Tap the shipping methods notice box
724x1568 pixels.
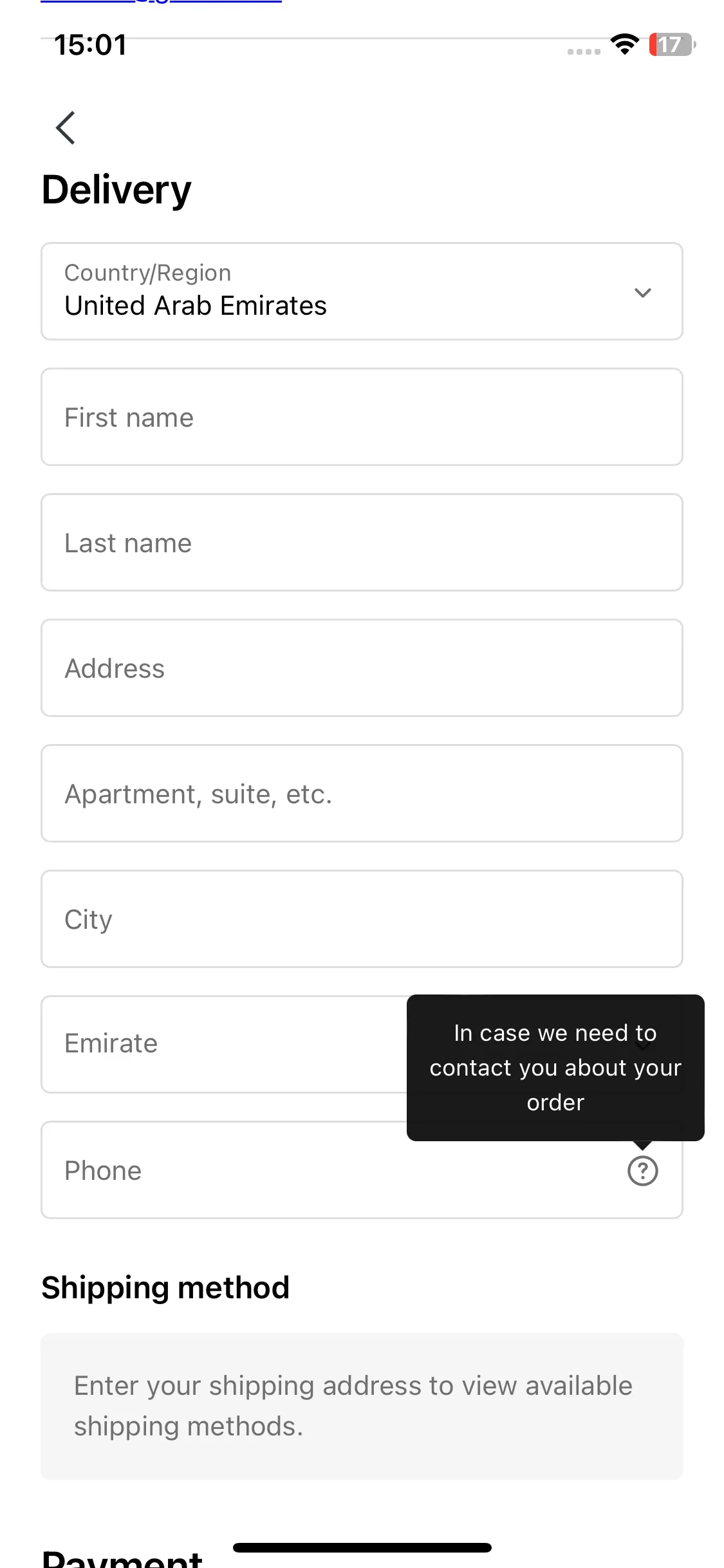click(362, 1406)
